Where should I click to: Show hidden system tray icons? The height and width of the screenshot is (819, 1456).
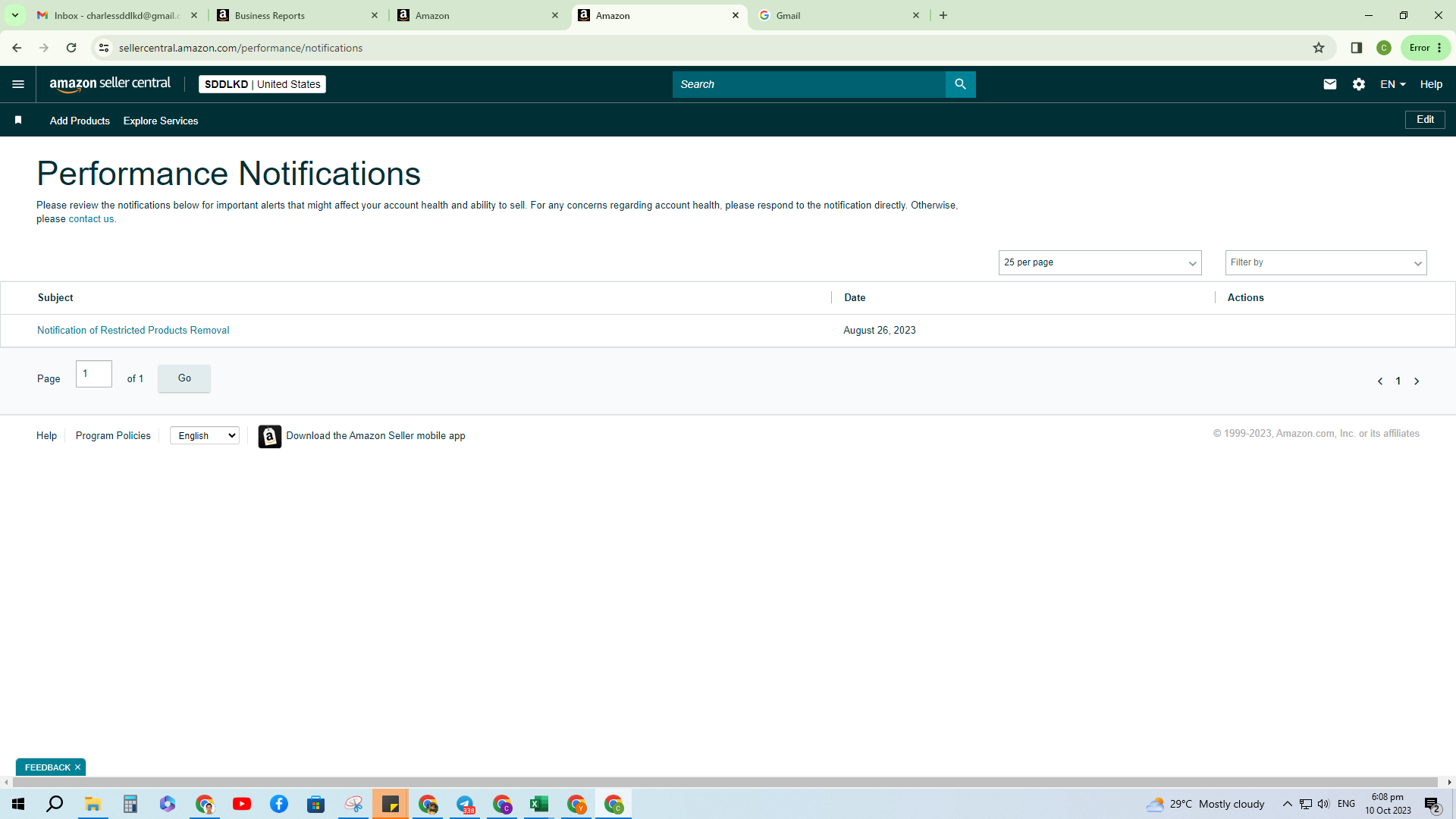point(1287,804)
